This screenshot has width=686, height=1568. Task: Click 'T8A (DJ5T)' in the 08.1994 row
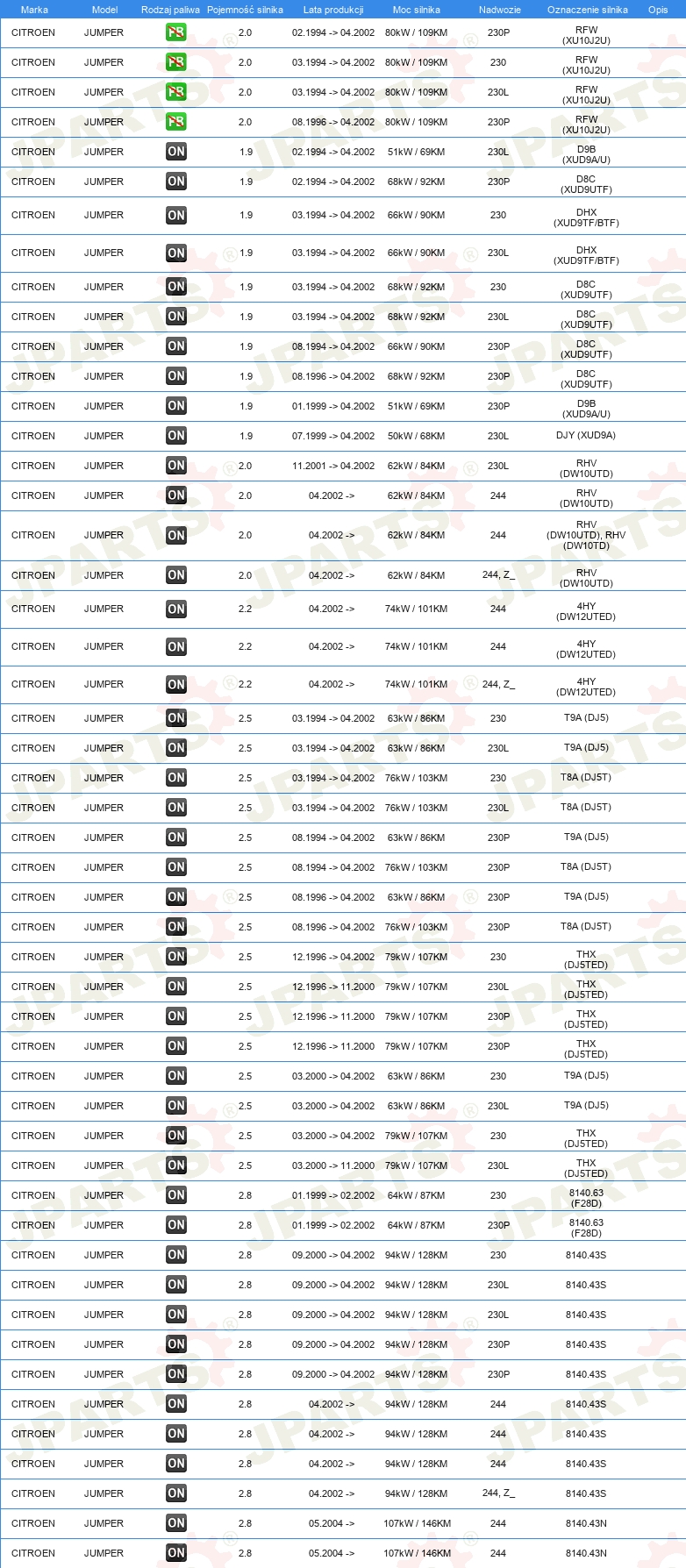[x=586, y=867]
